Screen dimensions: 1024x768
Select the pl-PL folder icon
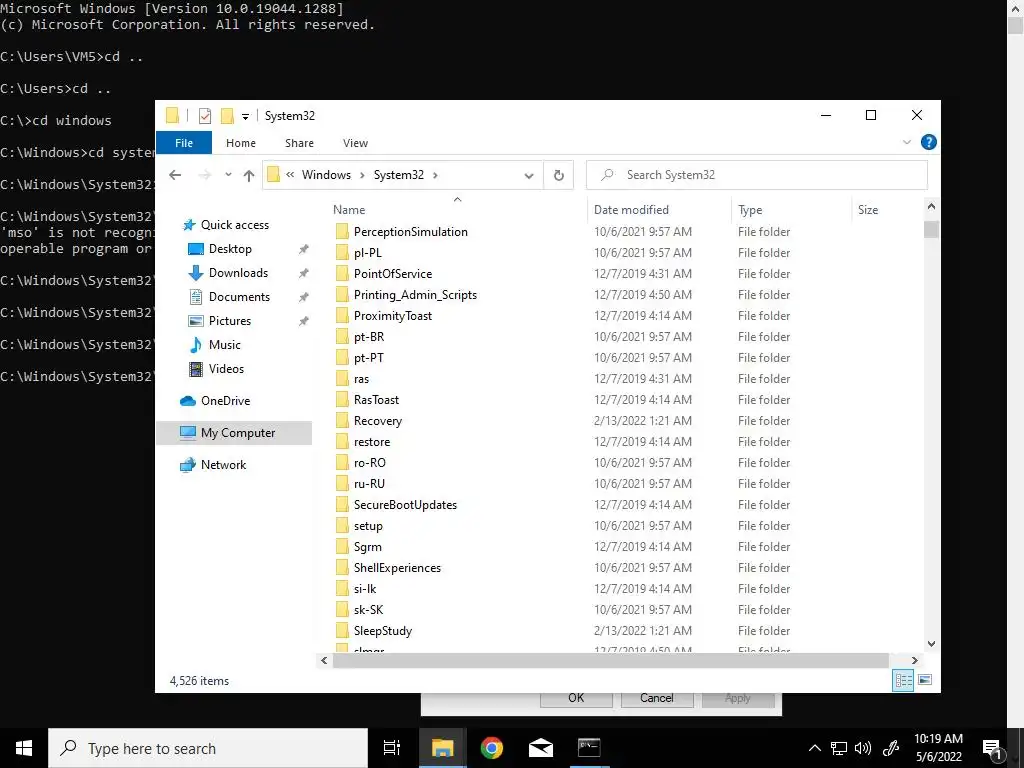tap(342, 253)
